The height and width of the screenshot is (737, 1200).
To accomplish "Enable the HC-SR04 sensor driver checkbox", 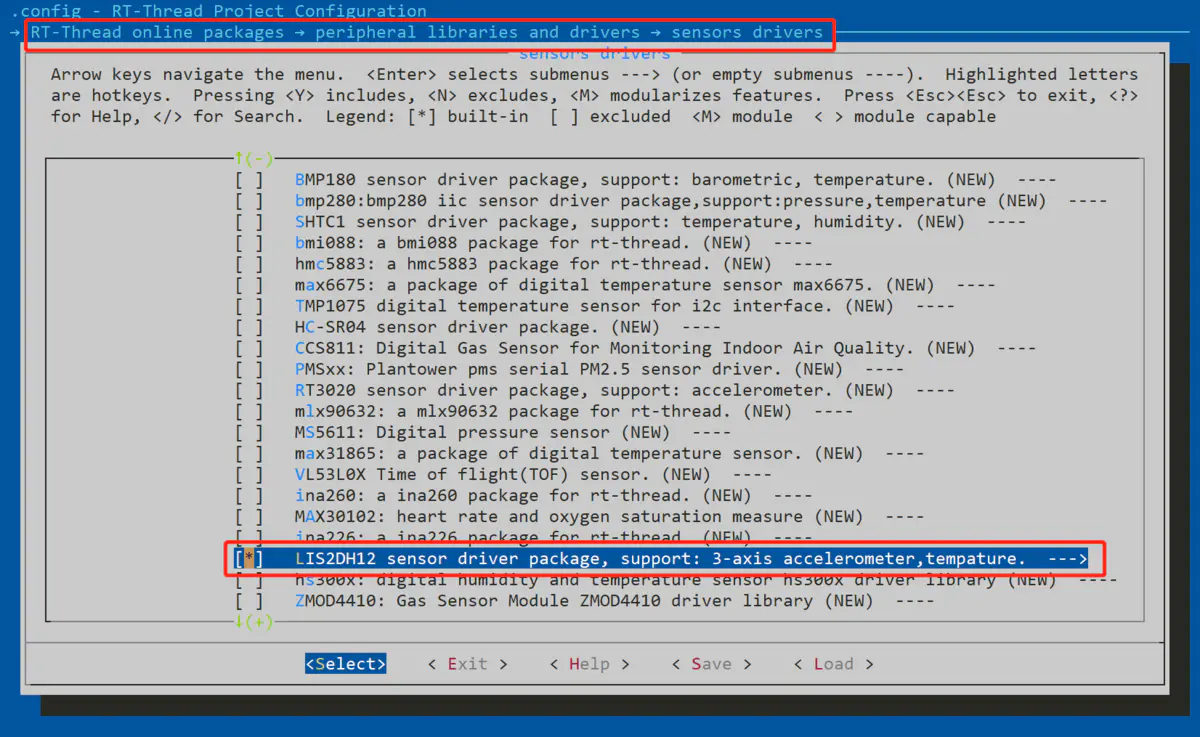I will [249, 327].
